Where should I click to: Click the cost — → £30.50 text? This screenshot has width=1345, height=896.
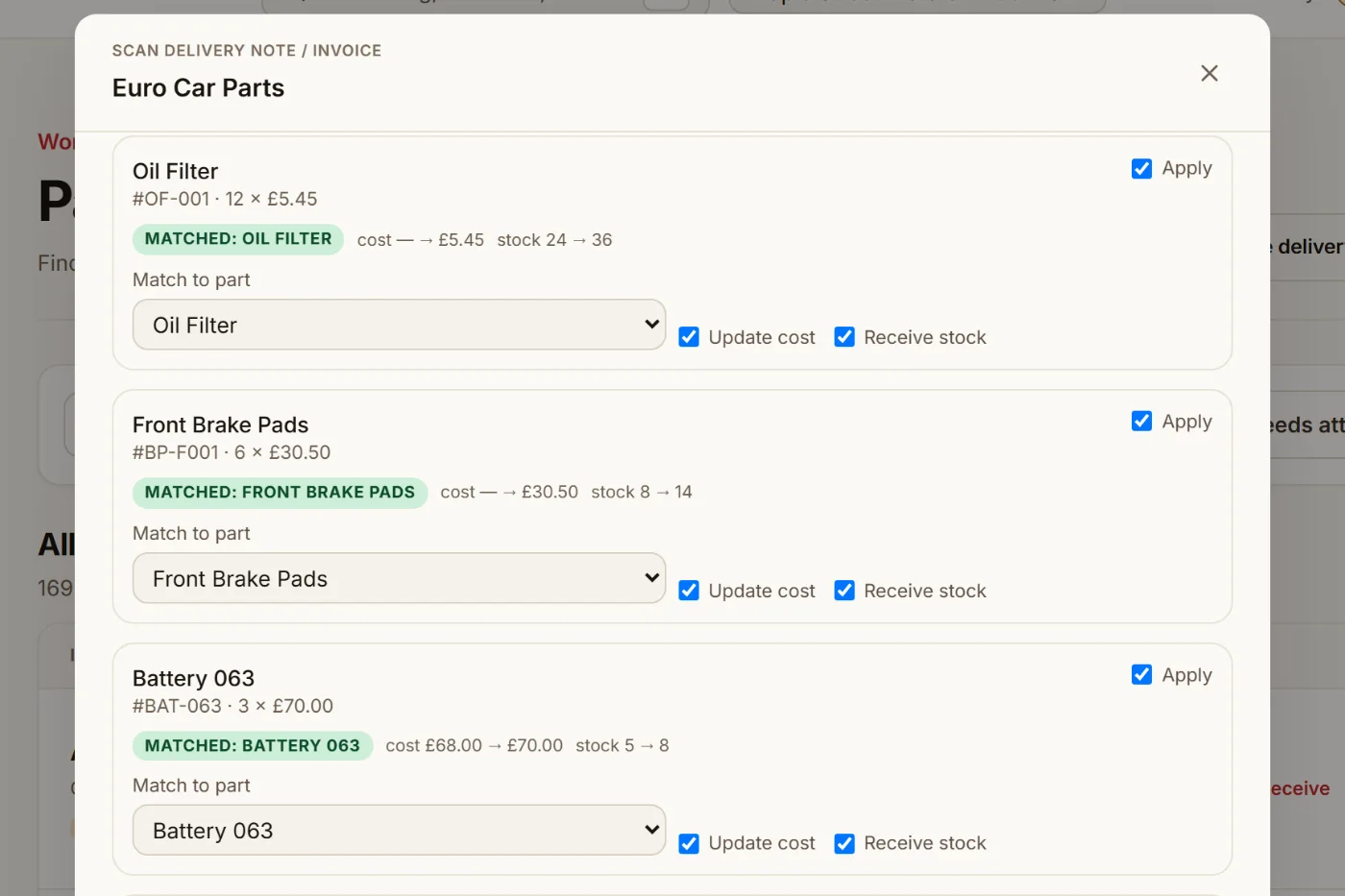tap(509, 492)
